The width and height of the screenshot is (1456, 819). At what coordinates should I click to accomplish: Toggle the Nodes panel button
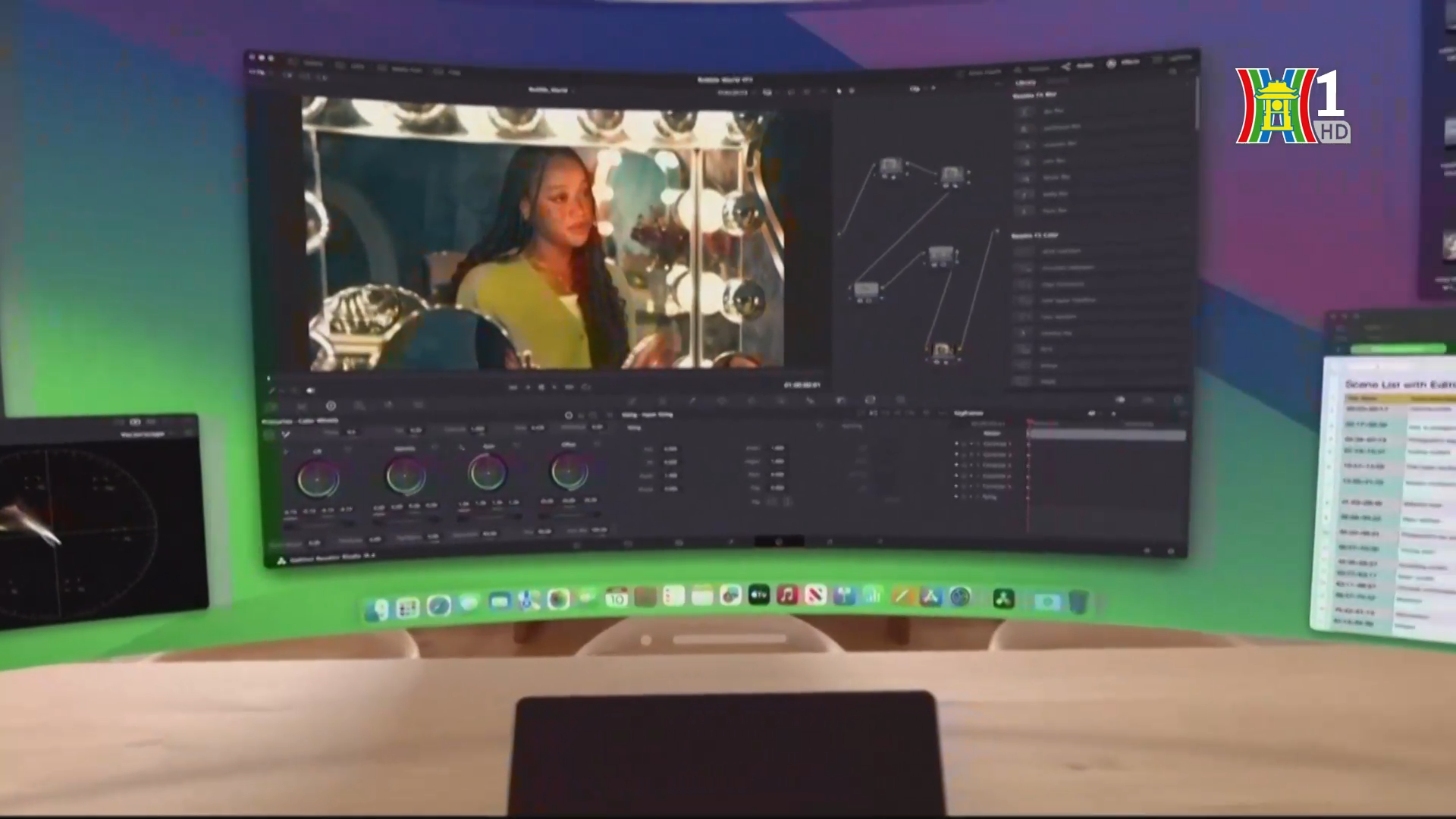1079,65
